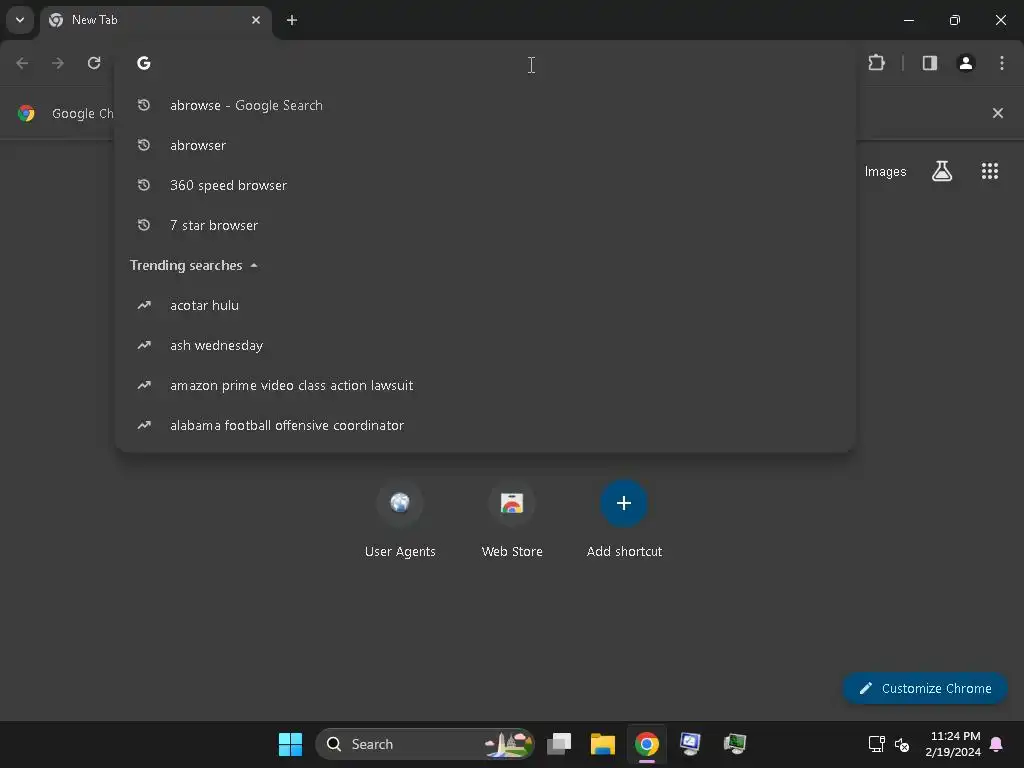The image size is (1024, 768).
Task: Click the Google G icon in address bar
Action: 144,63
